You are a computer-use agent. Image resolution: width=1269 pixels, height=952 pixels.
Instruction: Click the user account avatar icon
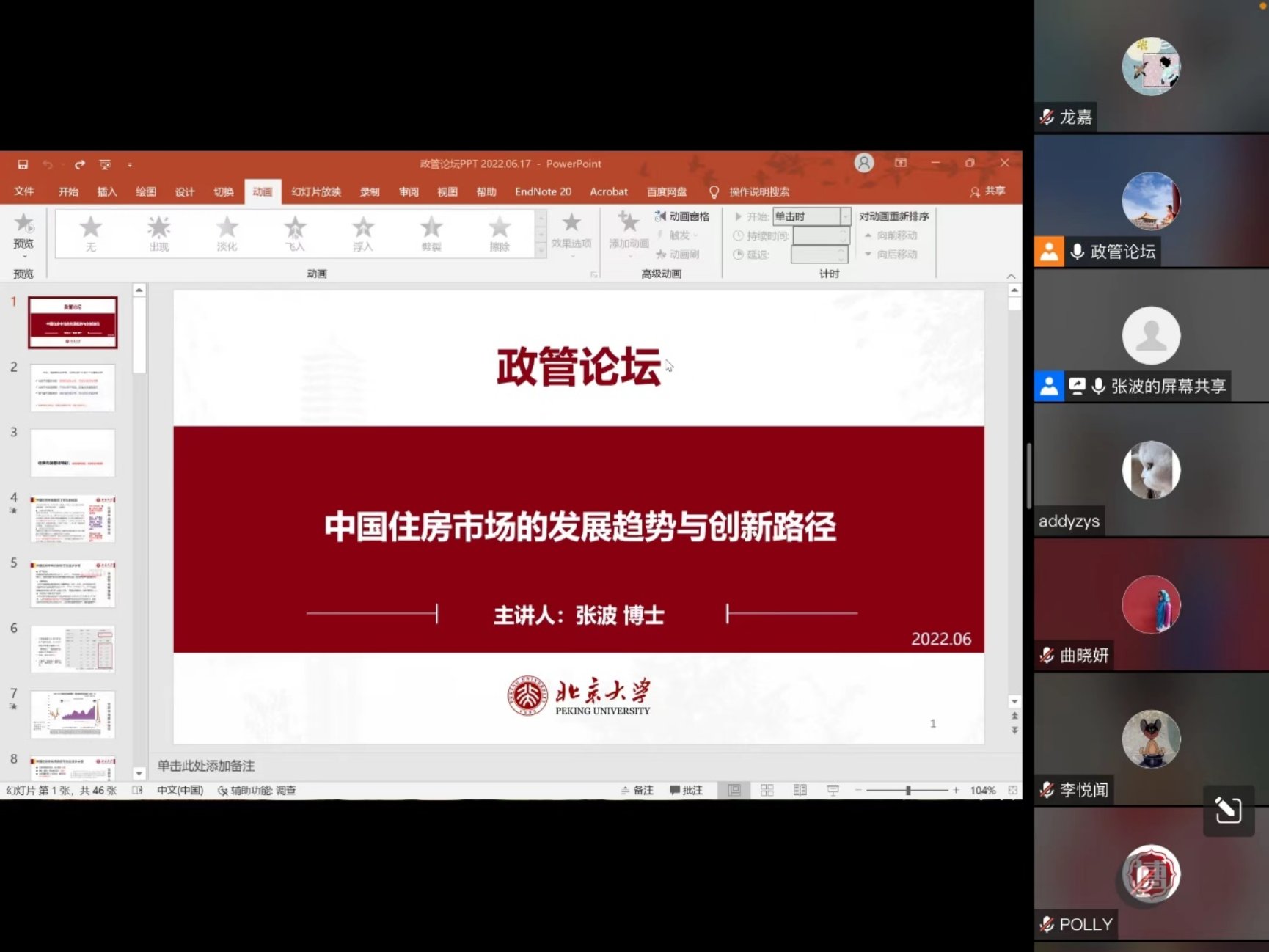click(864, 163)
